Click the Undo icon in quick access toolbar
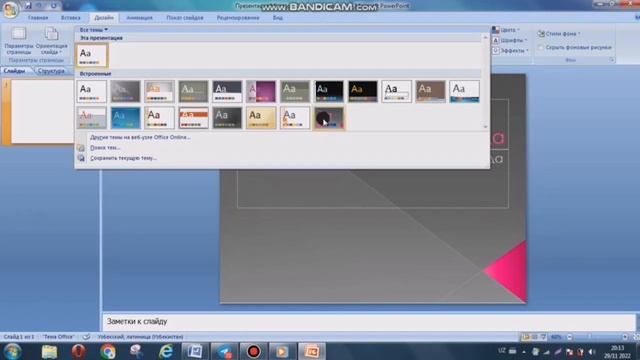The width and height of the screenshot is (640, 360). point(40,6)
